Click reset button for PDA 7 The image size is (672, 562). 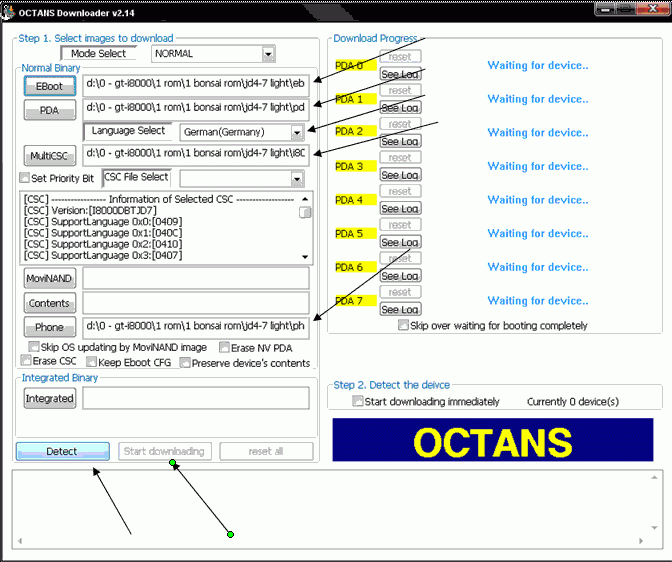click(x=400, y=292)
